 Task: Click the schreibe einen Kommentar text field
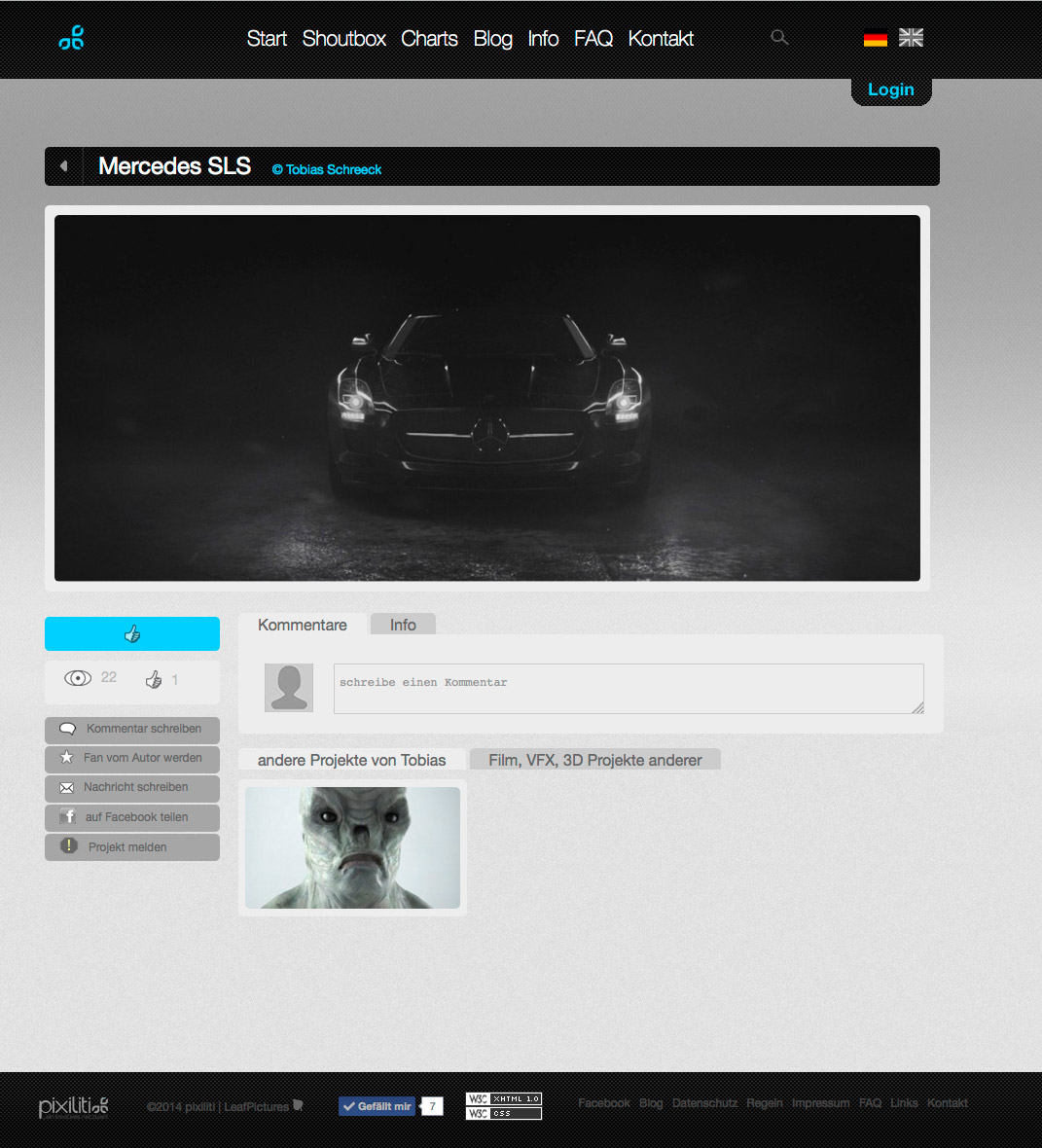pos(629,688)
